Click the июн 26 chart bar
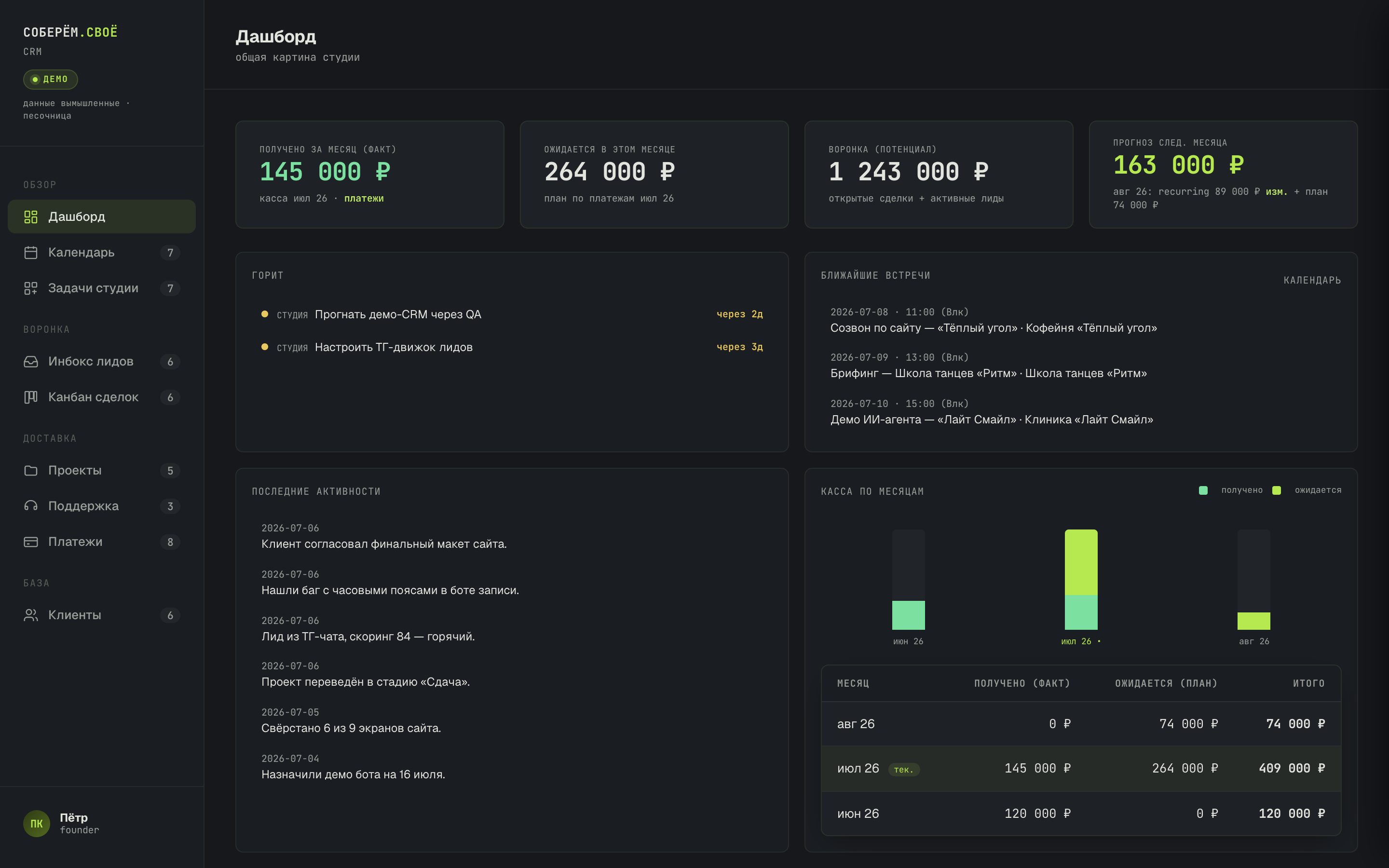 coord(908,580)
